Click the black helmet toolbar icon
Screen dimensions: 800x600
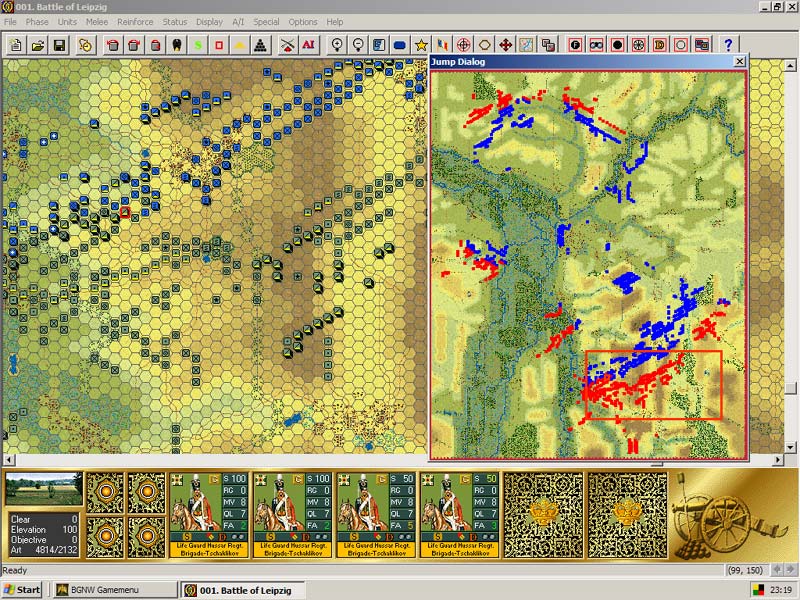177,45
